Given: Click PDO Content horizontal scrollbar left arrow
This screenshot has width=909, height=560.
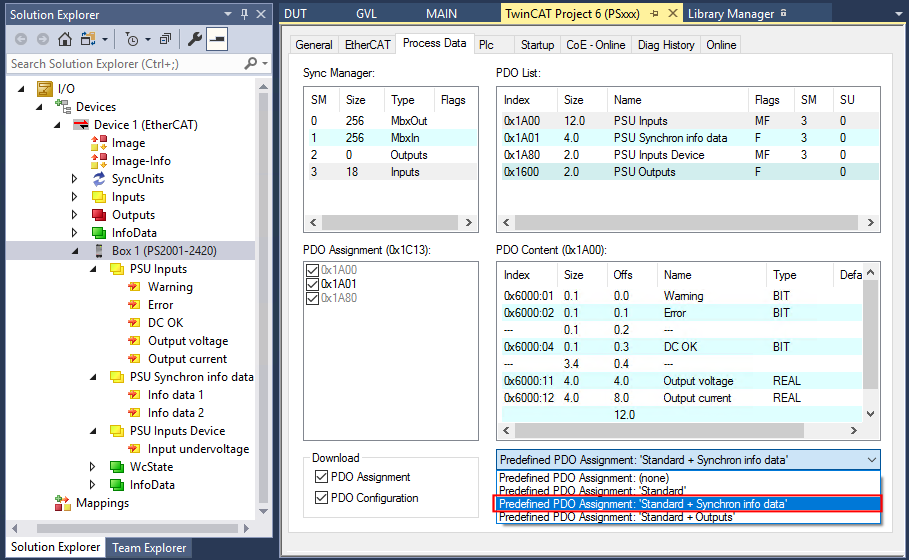Looking at the screenshot, I should 506,430.
